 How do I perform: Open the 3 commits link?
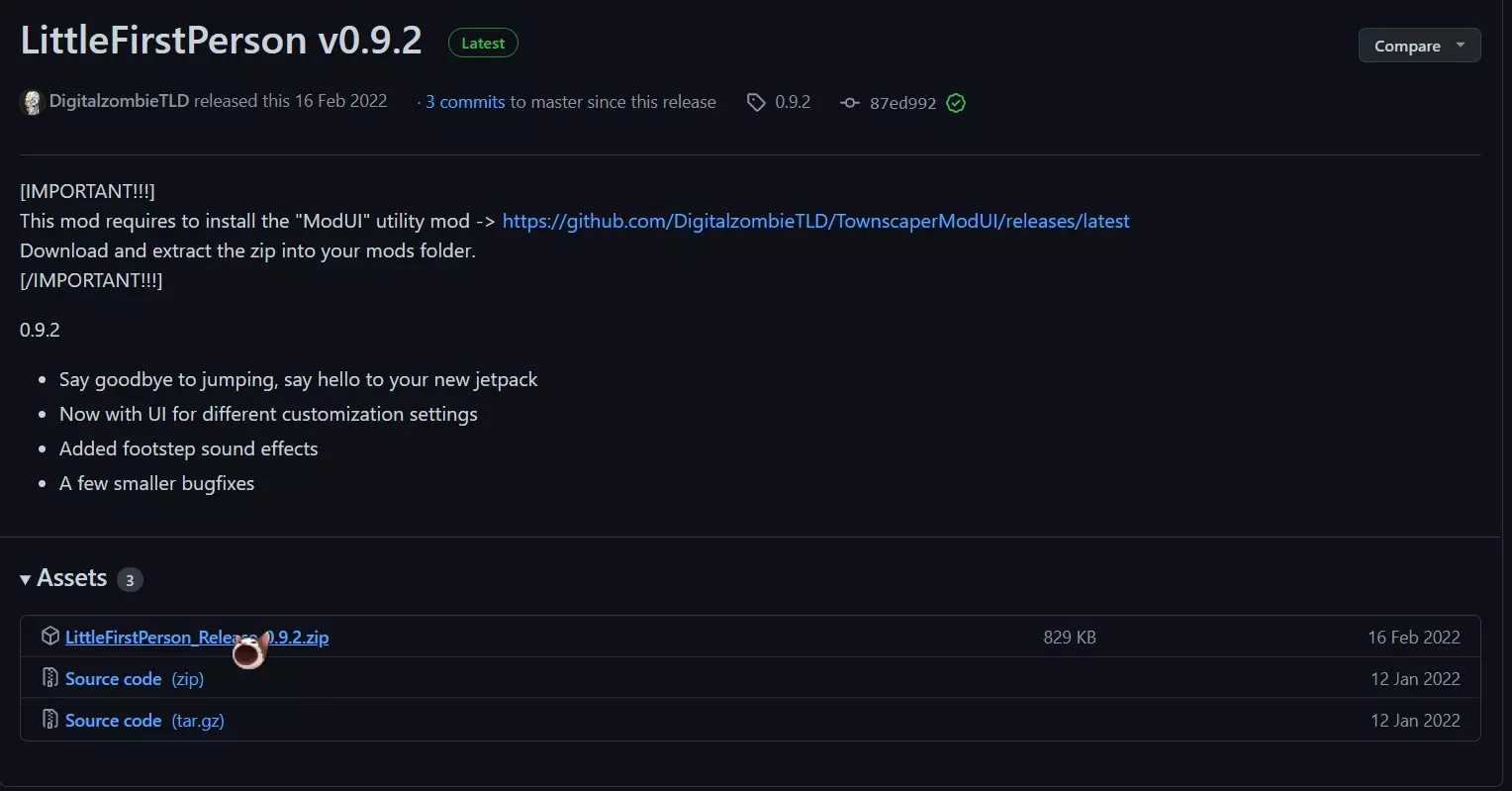[x=465, y=102]
